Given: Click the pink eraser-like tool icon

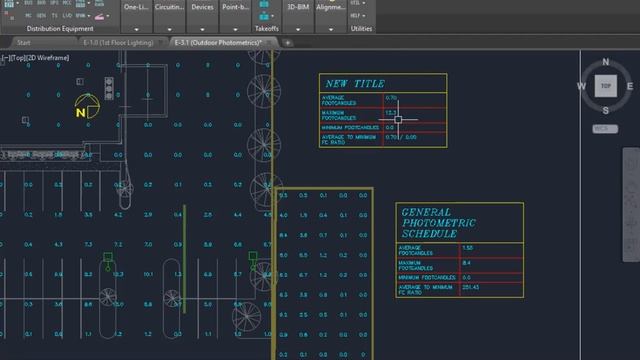Looking at the screenshot, I should click(x=99, y=16).
